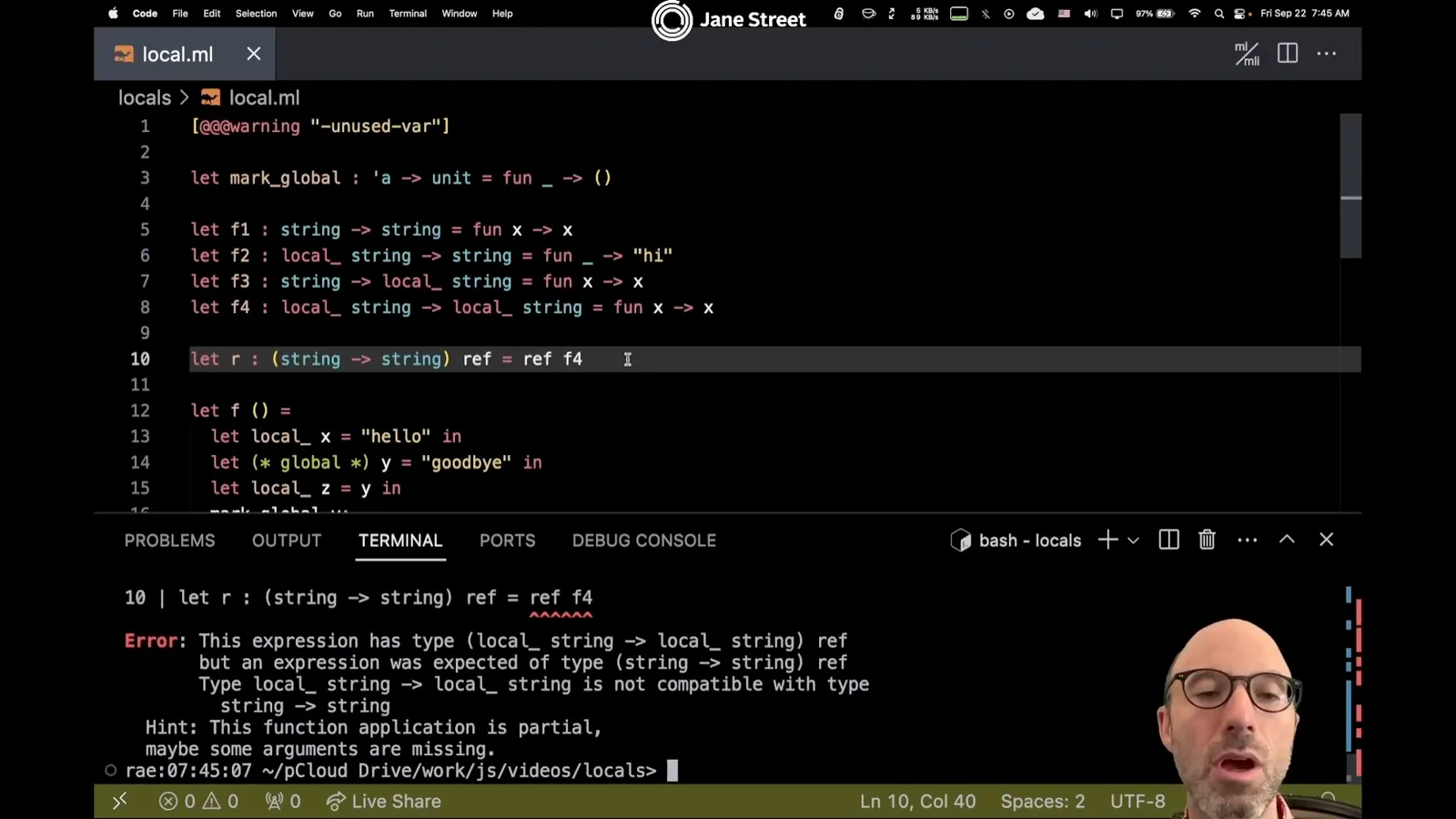The image size is (1456, 819).
Task: Click the local.ml breadcrumb item
Action: pos(250,97)
